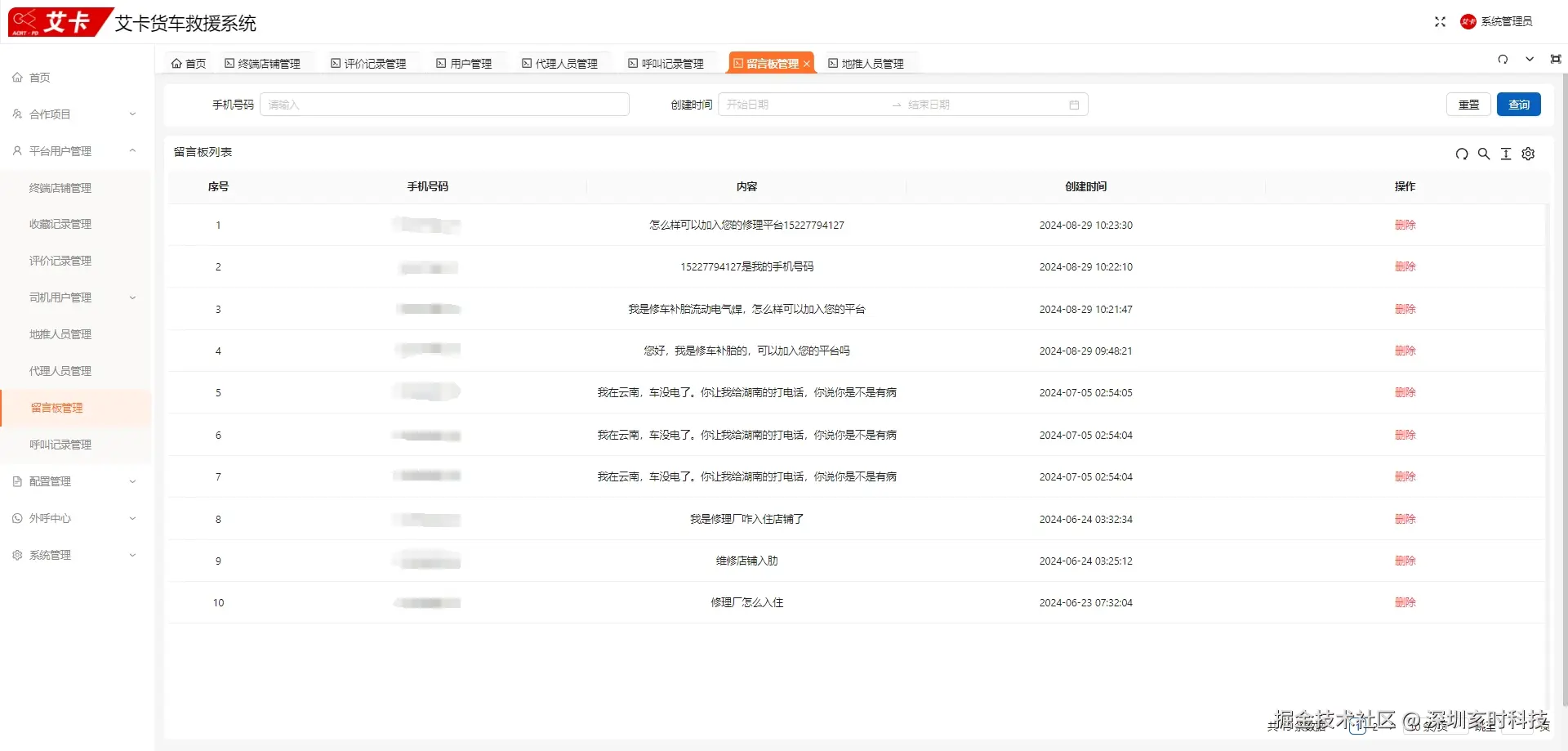Click the 重置 reset button
Viewport: 1568px width, 751px height.
pyautogui.click(x=1469, y=105)
